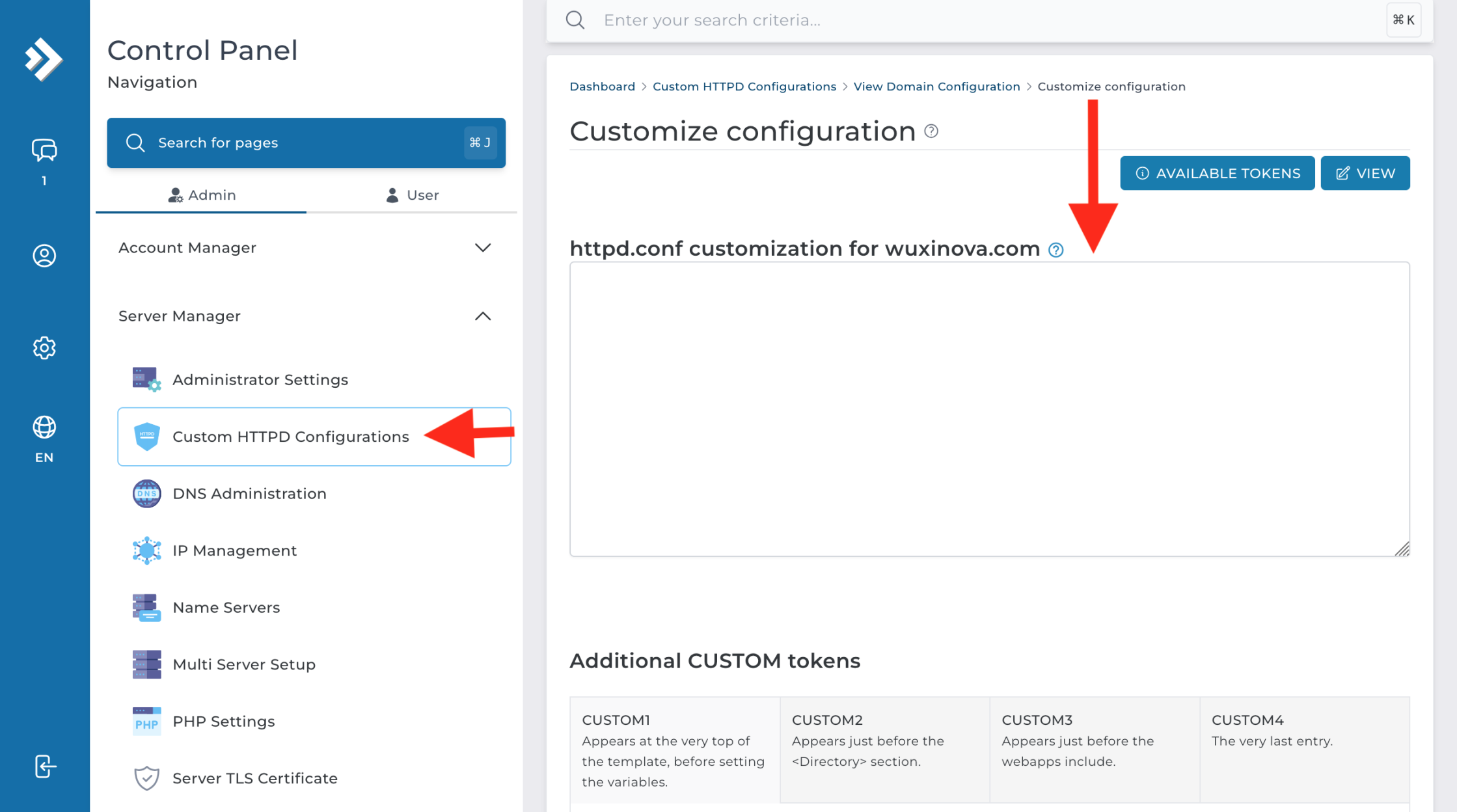1457x812 pixels.
Task: Click the CUSTOM4 token cell
Action: click(1305, 750)
